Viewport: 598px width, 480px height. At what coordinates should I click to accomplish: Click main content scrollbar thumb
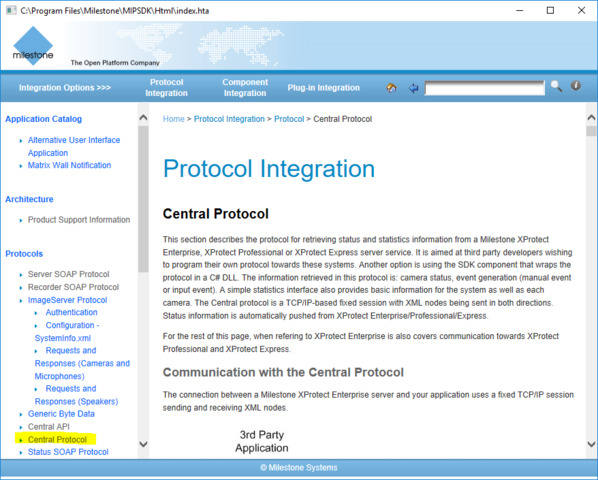point(591,131)
